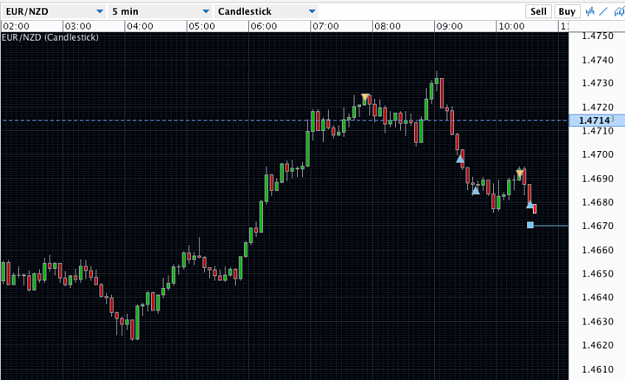Select the trend line drawing tool
Viewport: 625px width, 380px height.
click(603, 12)
